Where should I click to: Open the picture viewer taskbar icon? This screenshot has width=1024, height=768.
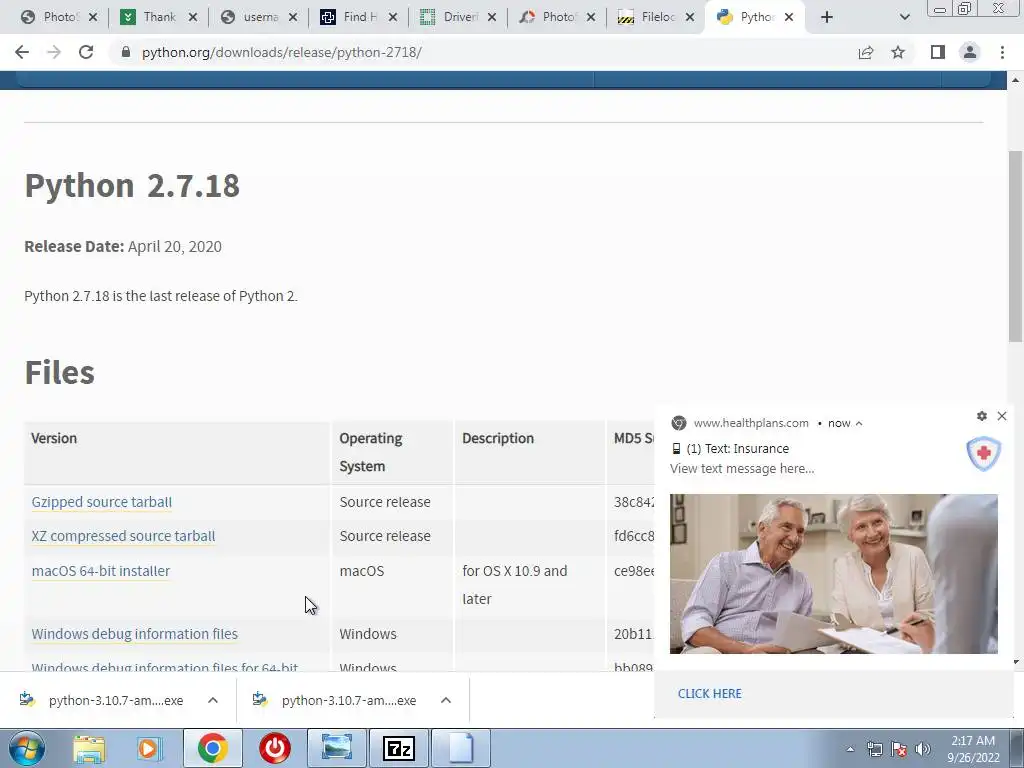point(337,748)
